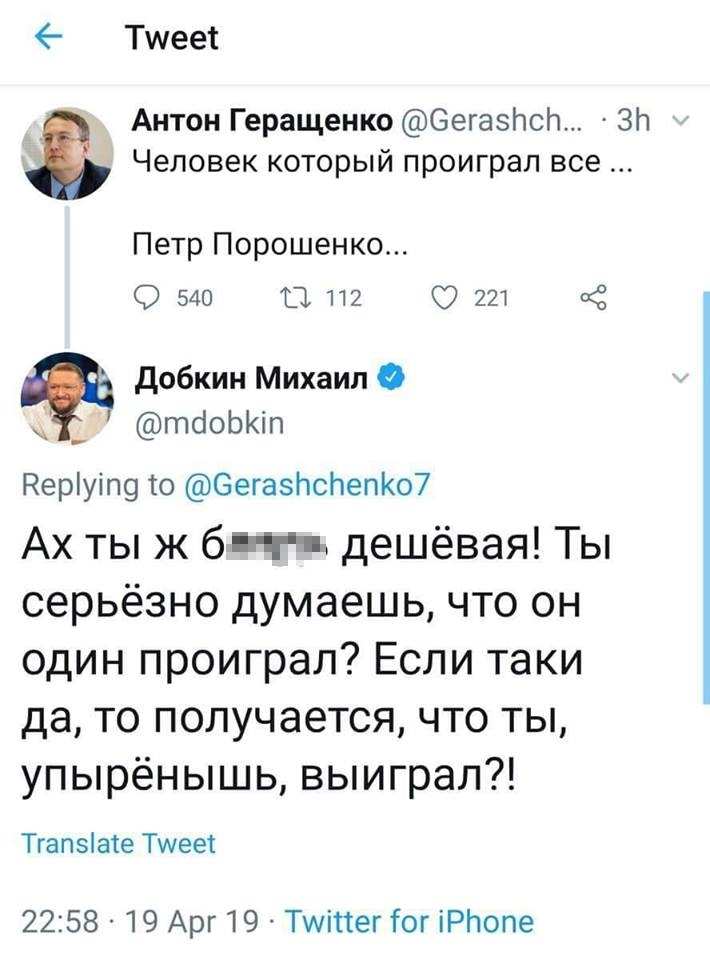Viewport: 710px width, 960px height.
Task: Open the @mdobkin handle
Action: 209,424
